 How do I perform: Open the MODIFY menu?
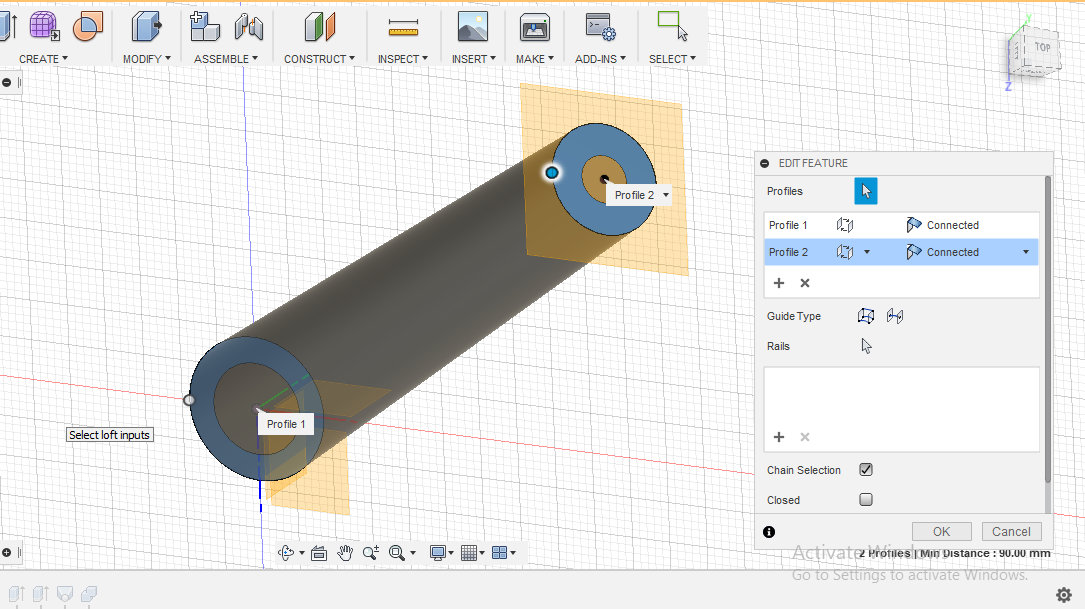click(147, 59)
